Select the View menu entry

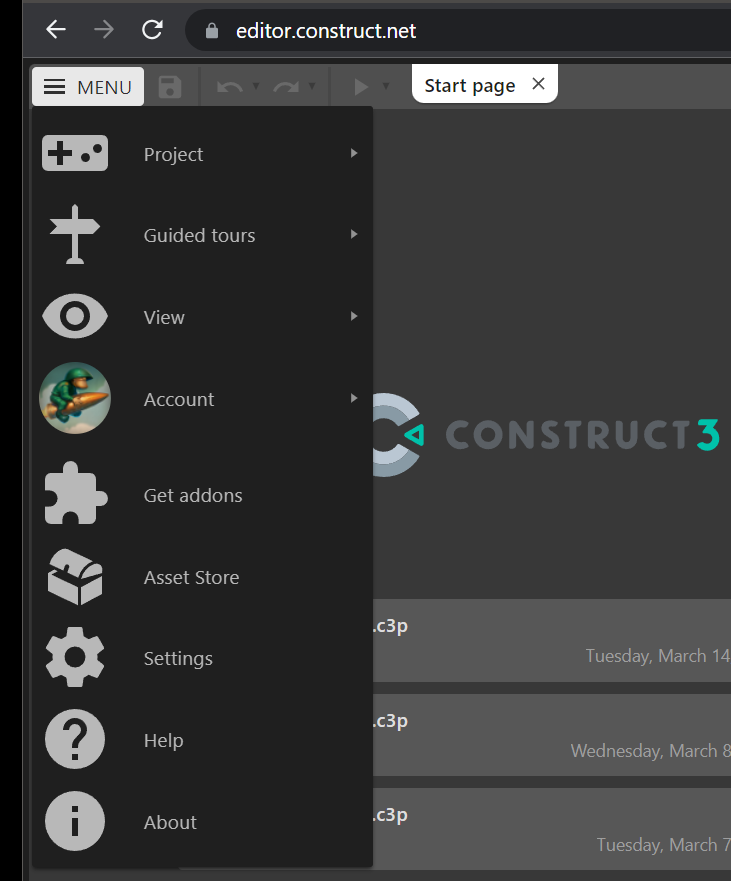click(x=202, y=317)
